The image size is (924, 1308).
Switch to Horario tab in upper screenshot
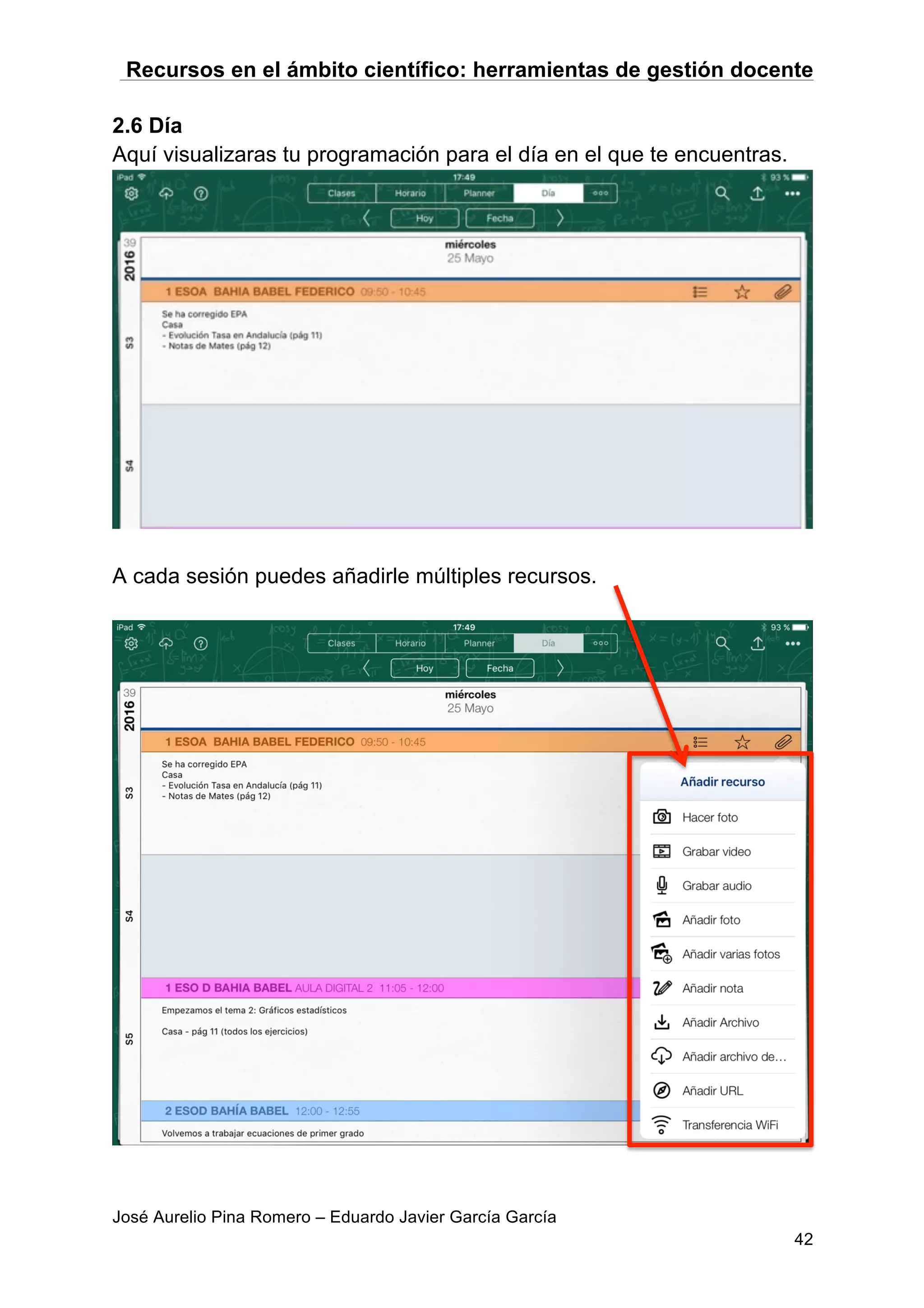click(411, 193)
